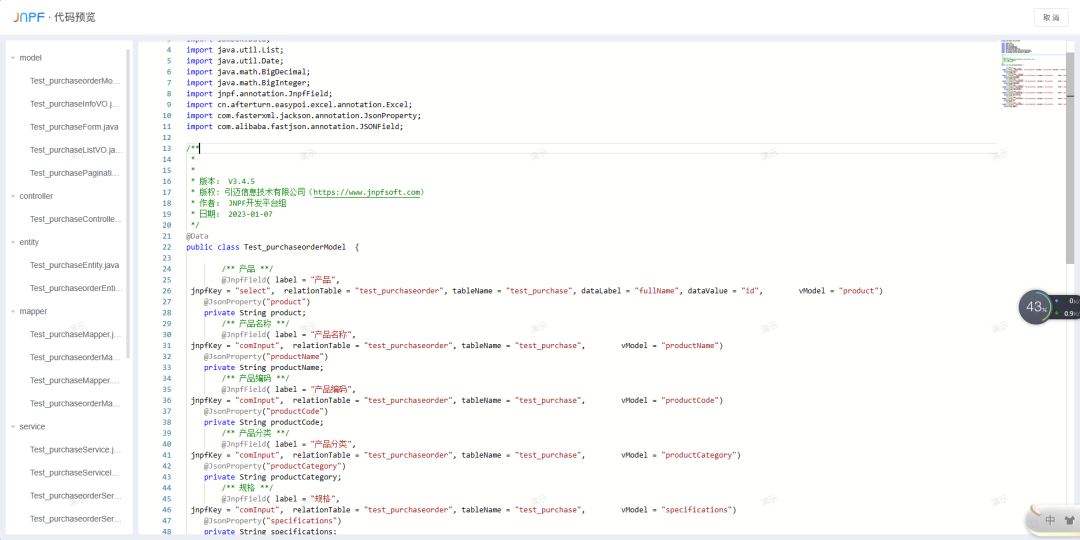
Task: Place cursor on 'import java.util.List;' line
Action: (x=234, y=50)
